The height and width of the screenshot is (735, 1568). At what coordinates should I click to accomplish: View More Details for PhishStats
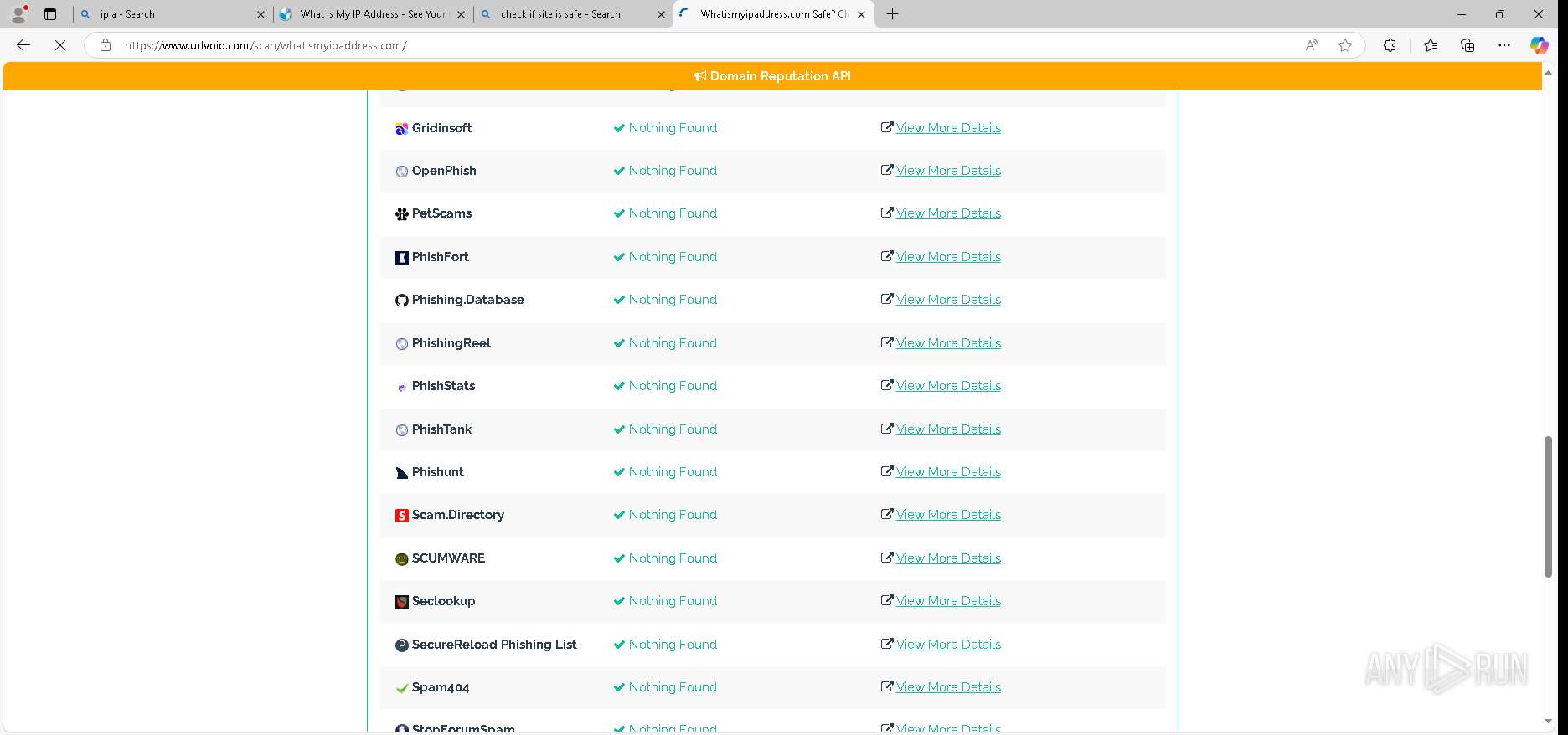point(948,386)
